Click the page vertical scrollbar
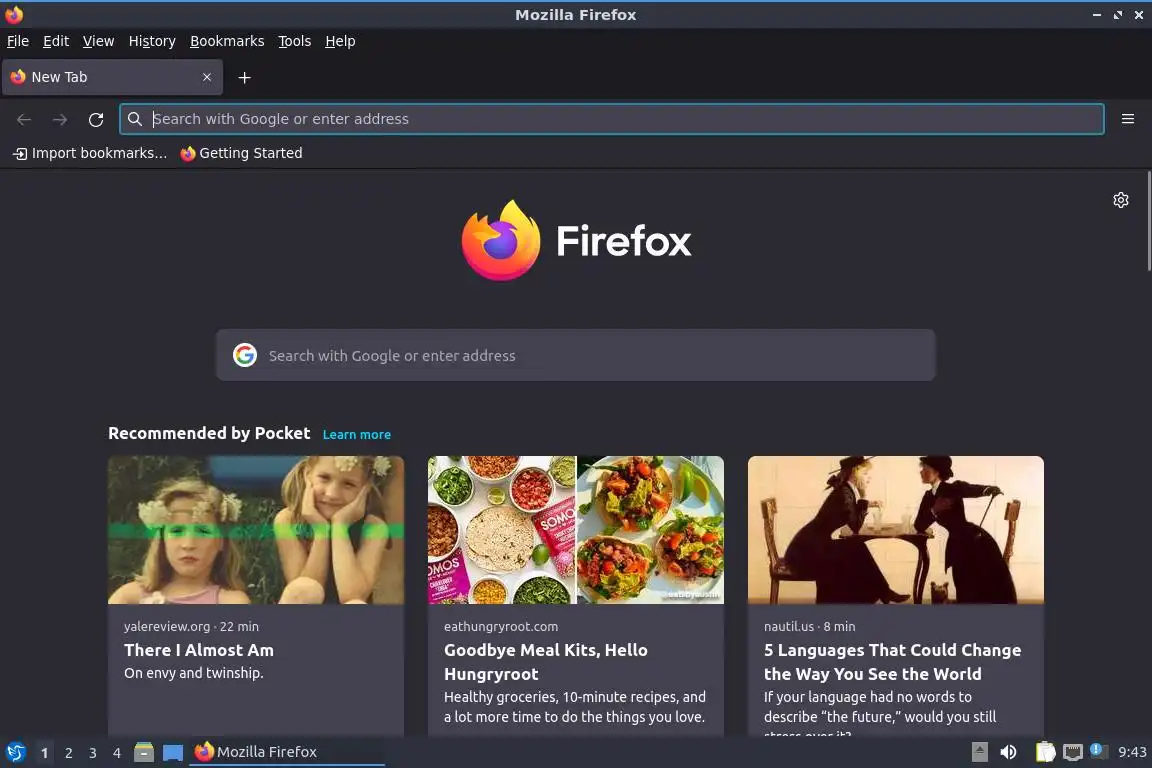The width and height of the screenshot is (1152, 768). [x=1148, y=220]
